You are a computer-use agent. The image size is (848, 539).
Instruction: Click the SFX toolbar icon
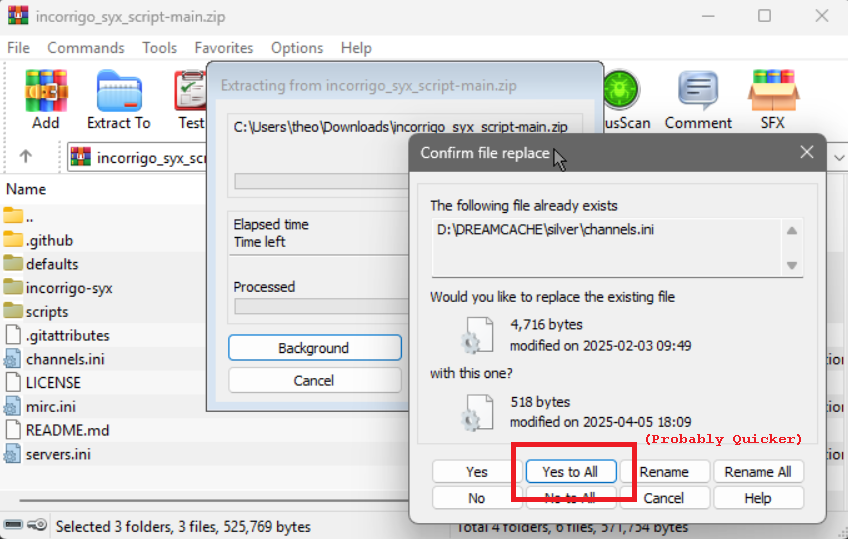pos(773,91)
